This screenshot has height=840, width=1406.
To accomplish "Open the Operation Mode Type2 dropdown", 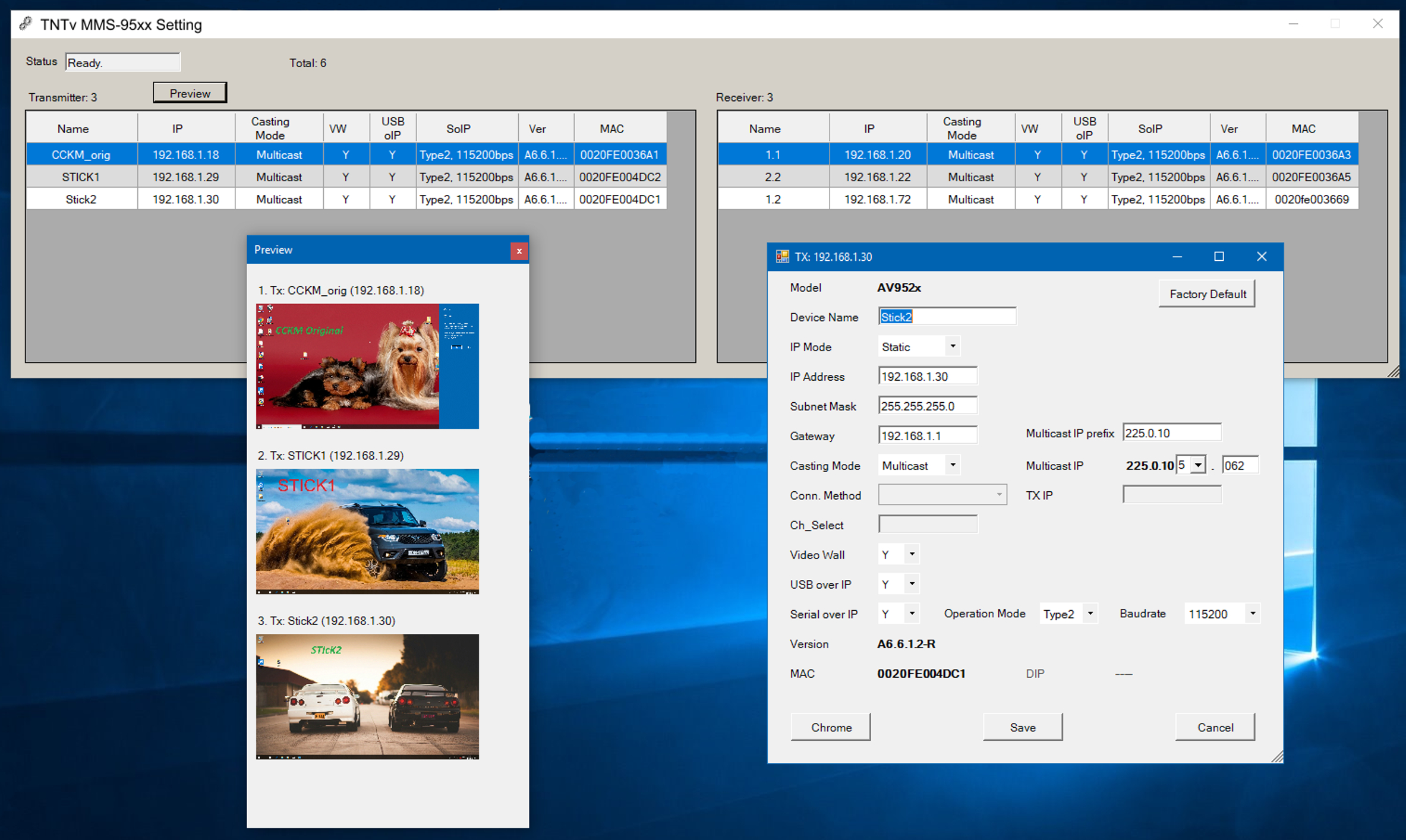I will [1090, 614].
